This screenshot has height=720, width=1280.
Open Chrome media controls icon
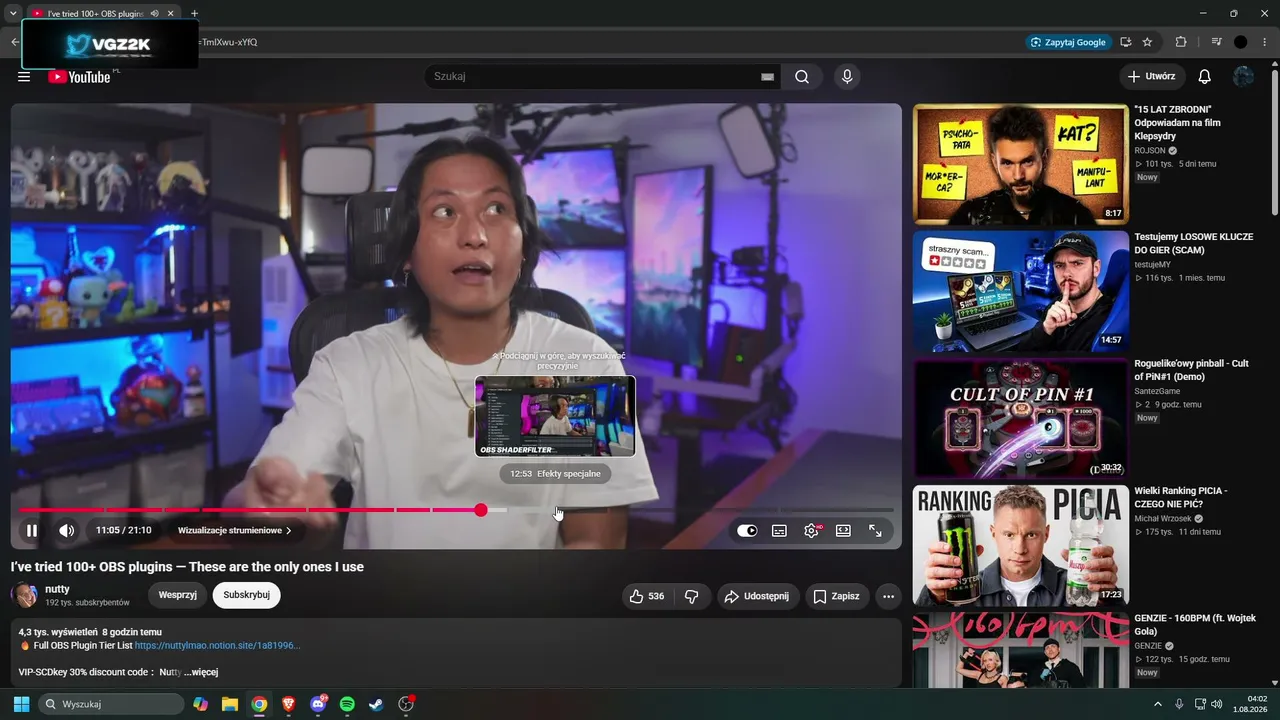pyautogui.click(x=1216, y=42)
